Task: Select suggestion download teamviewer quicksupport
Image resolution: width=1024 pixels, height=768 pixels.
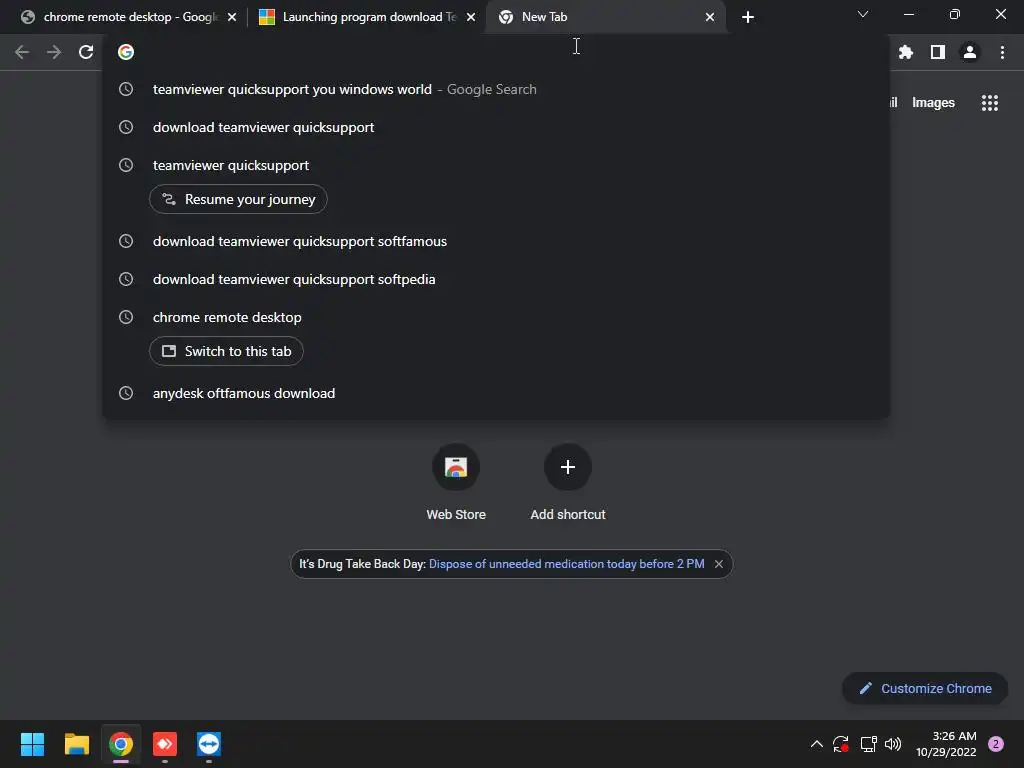Action: [x=496, y=127]
